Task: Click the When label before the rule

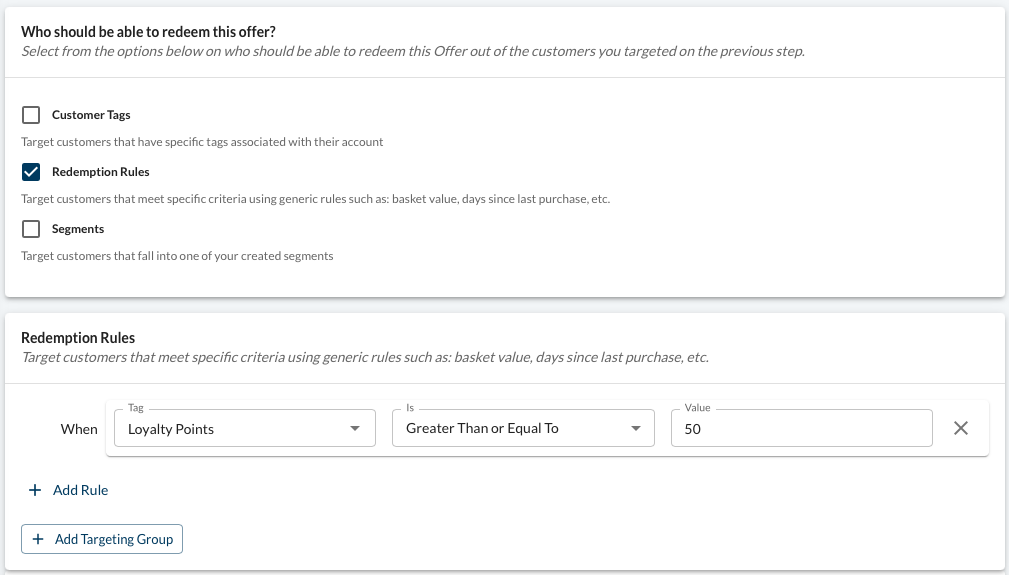Action: tap(79, 429)
